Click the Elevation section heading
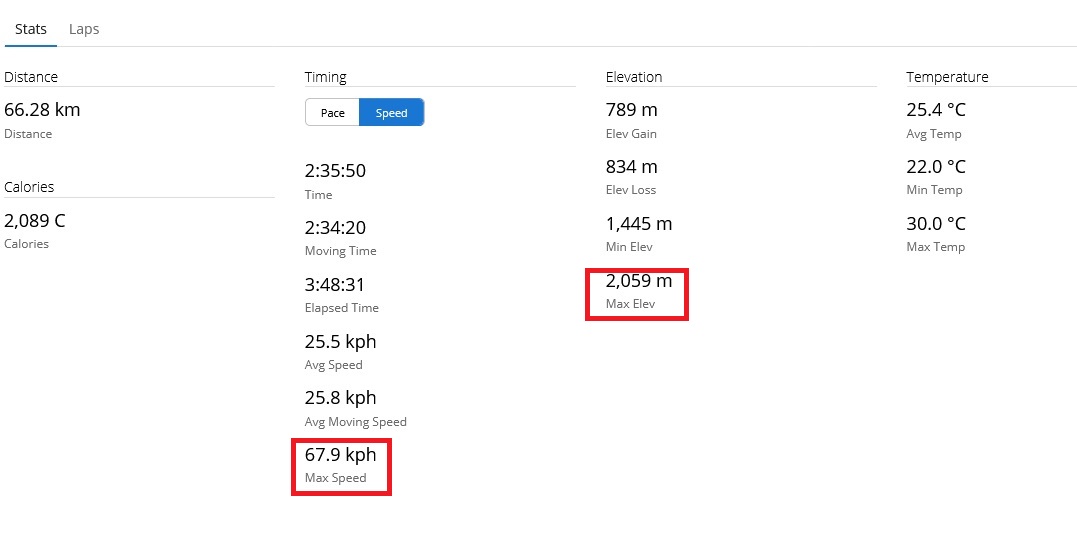Screen dimensions: 1077x541 pyautogui.click(x=634, y=77)
